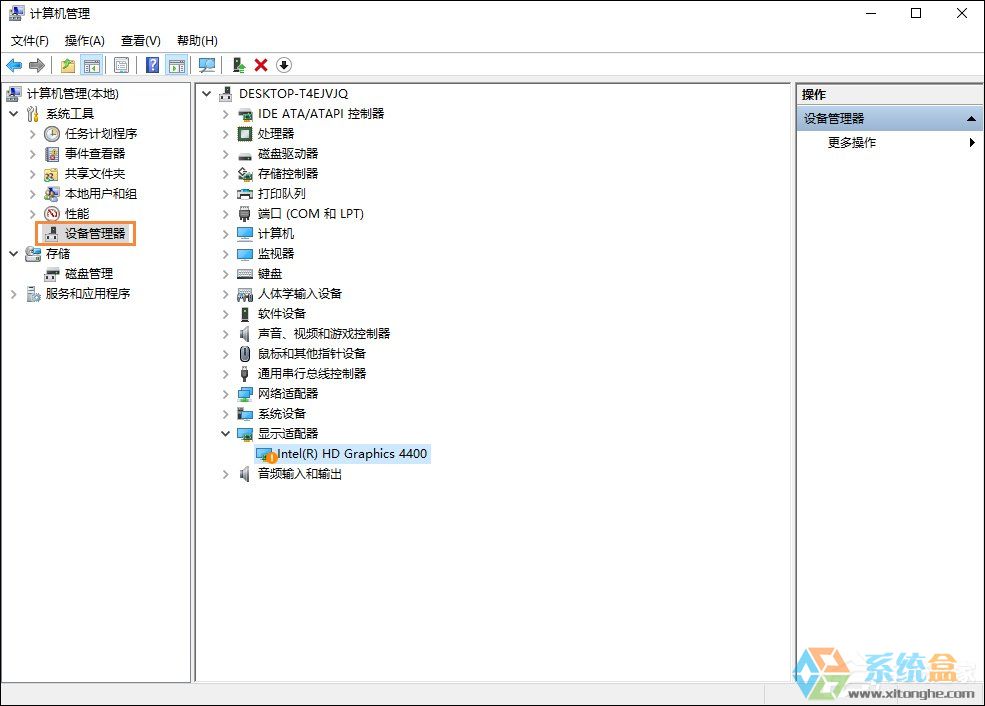Expand the 端口 (COM 和 LPT) category
Viewport: 985px width, 706px height.
[x=226, y=214]
